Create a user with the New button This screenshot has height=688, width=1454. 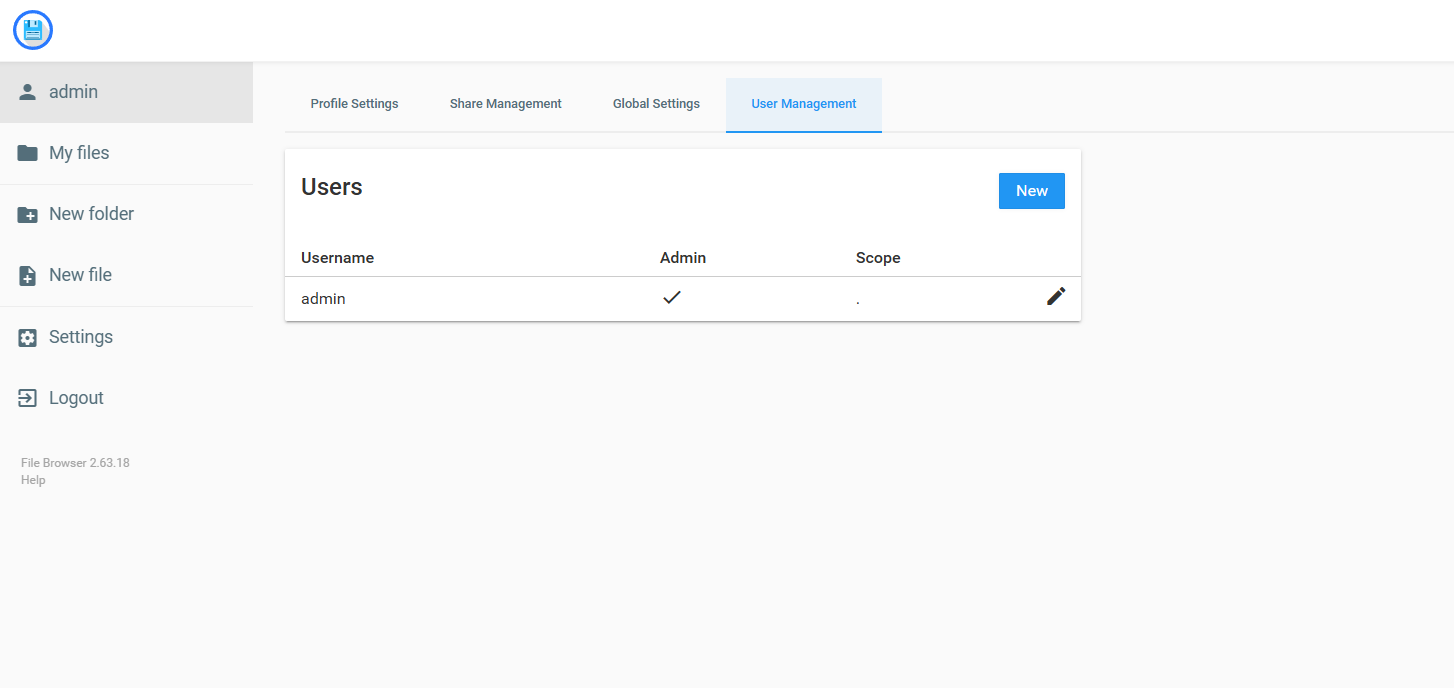(x=1032, y=191)
